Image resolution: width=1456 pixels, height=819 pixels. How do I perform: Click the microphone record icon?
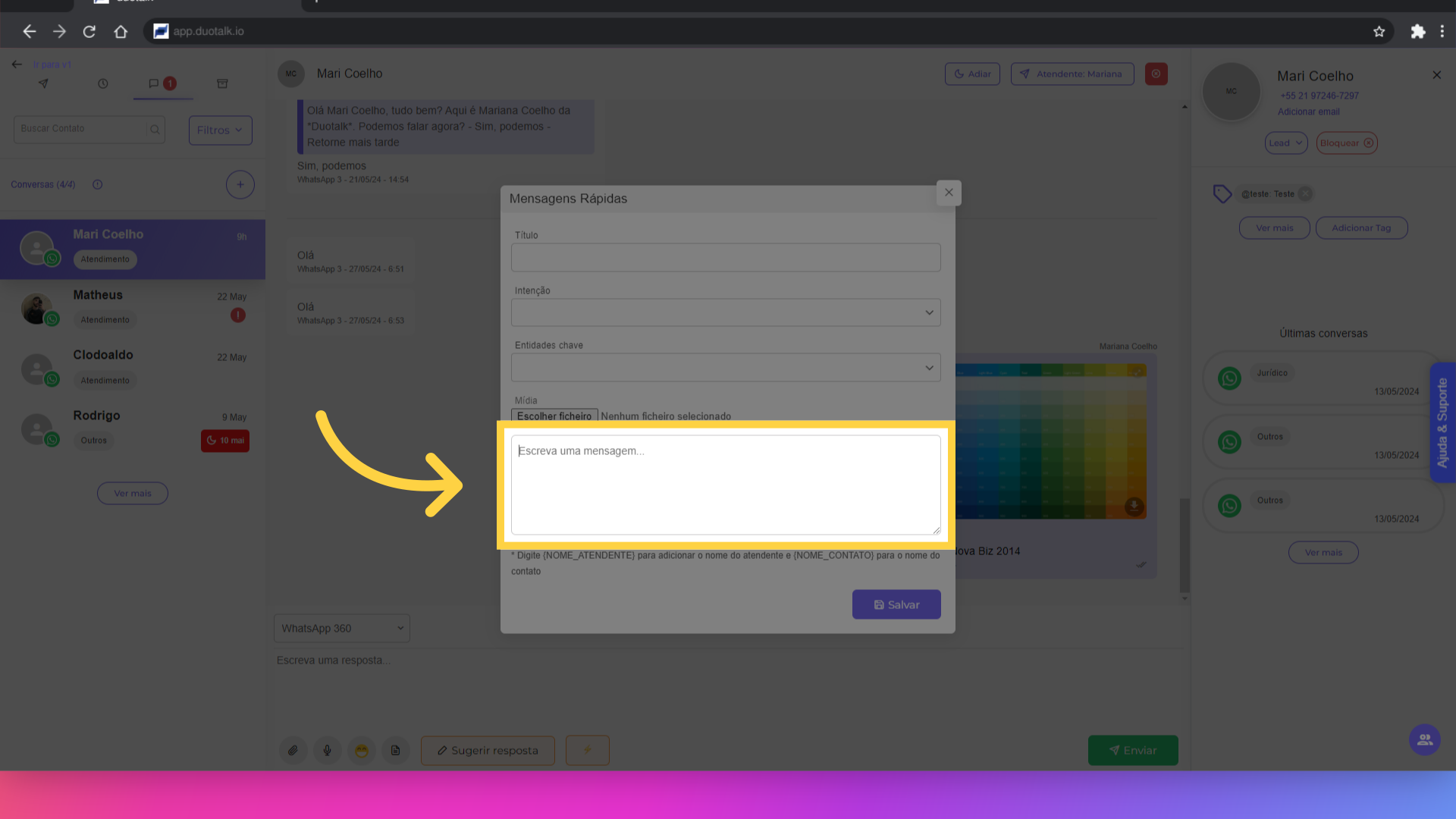[327, 750]
